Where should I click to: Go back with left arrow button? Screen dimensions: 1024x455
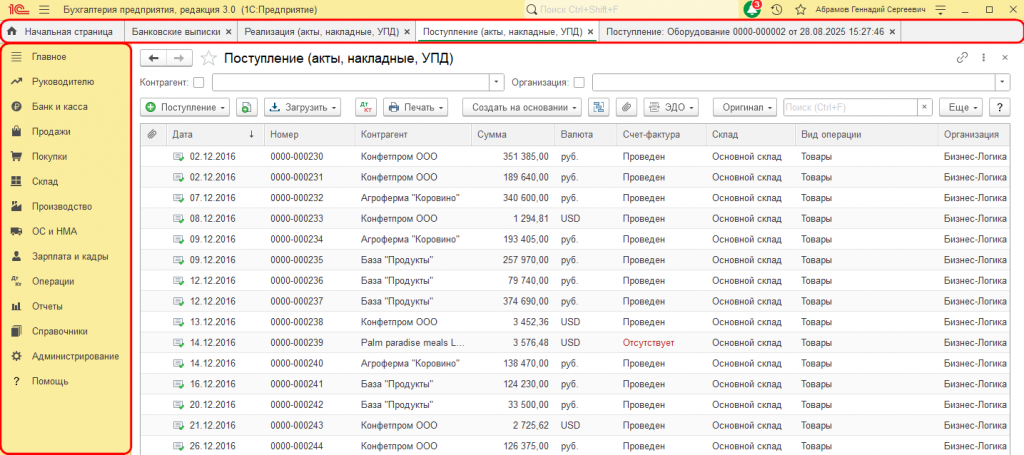pos(154,58)
